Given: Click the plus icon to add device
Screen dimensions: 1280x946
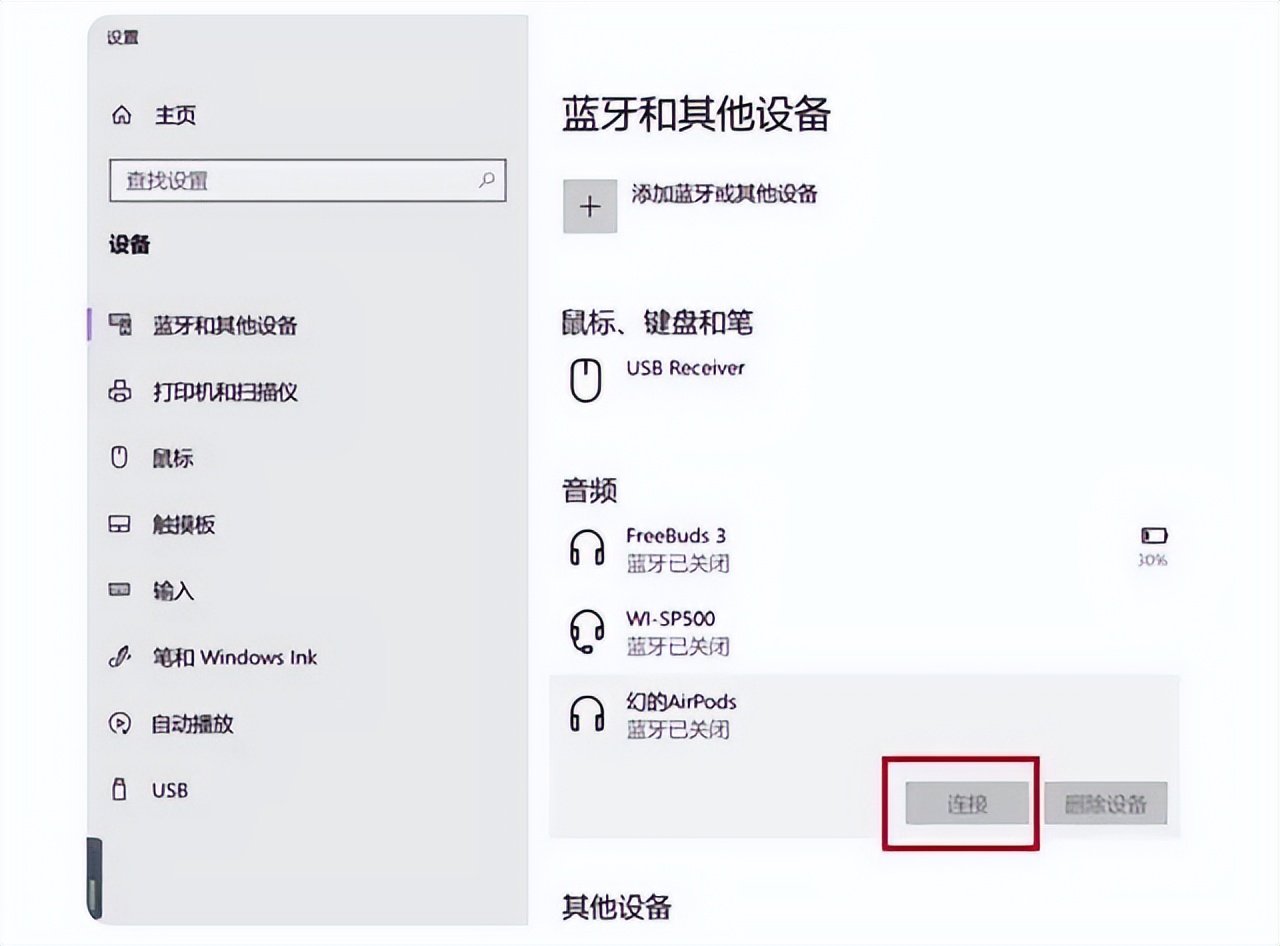Looking at the screenshot, I should point(590,206).
